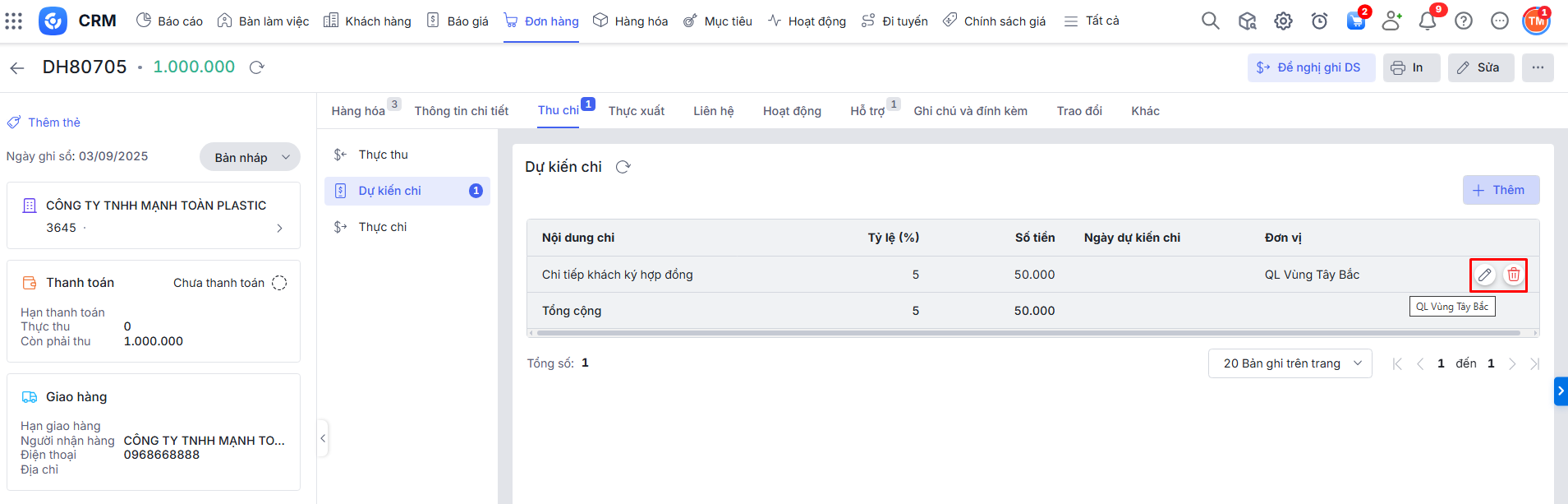
Task: Click the help question mark icon
Action: tap(1464, 21)
